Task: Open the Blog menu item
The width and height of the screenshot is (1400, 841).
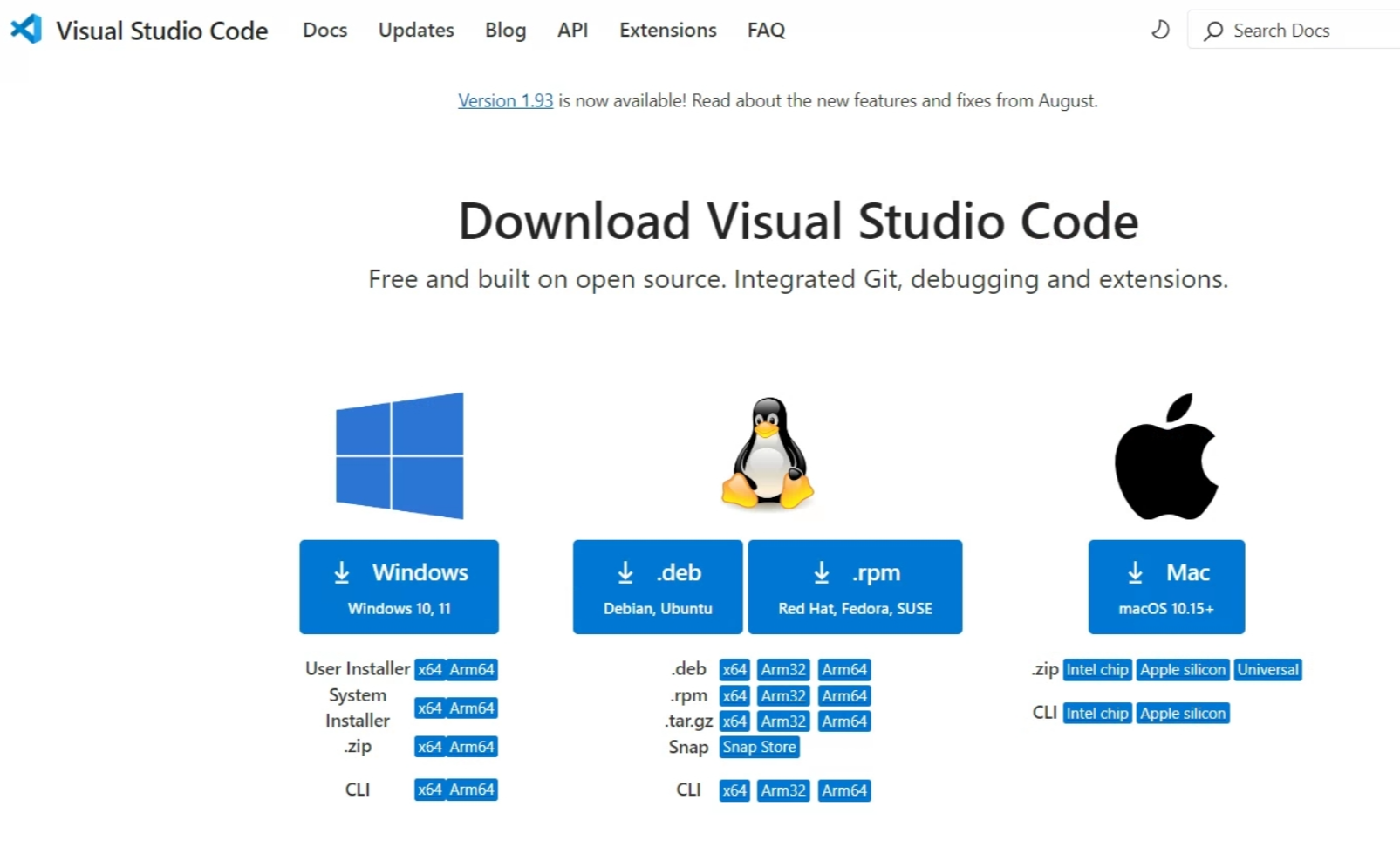Action: click(506, 30)
